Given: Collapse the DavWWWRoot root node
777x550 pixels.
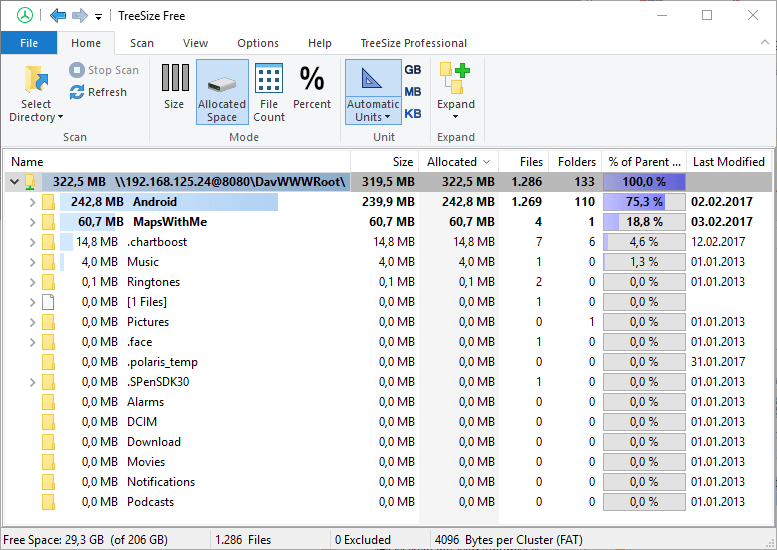Looking at the screenshot, I should [x=14, y=182].
